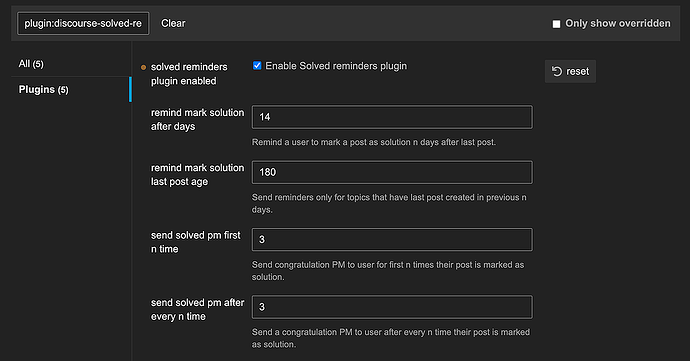The height and width of the screenshot is (361, 690).
Task: Click the last post age field showing 180
Action: 392,172
